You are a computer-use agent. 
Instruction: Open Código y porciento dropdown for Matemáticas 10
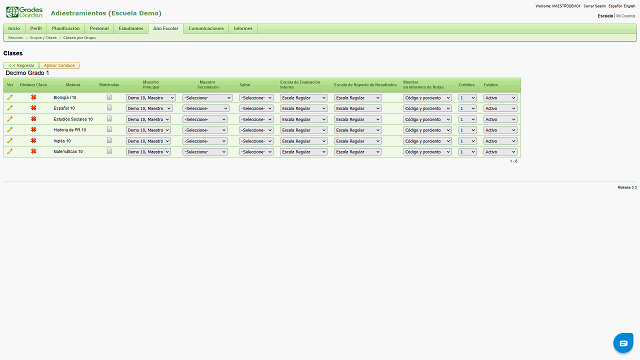coord(427,152)
